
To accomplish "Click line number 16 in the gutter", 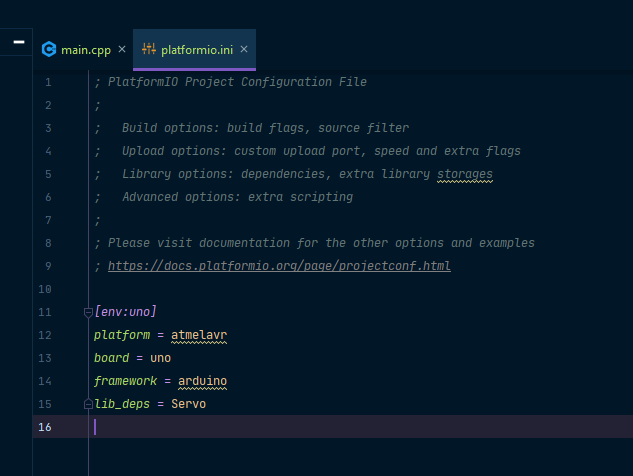I will [x=45, y=427].
